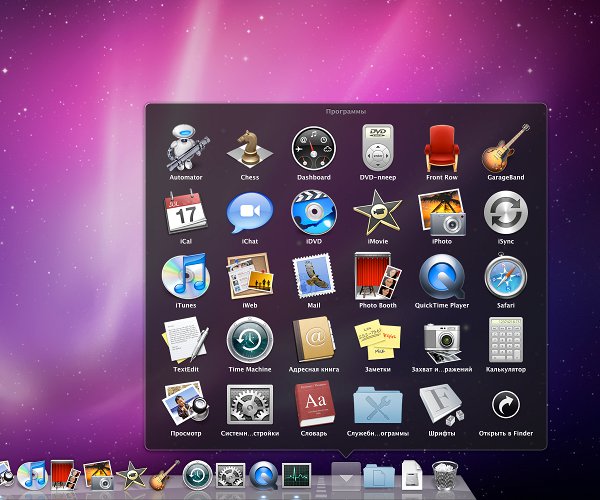
Task: Click Activity Monitor icon in the Dock
Action: pos(297,476)
